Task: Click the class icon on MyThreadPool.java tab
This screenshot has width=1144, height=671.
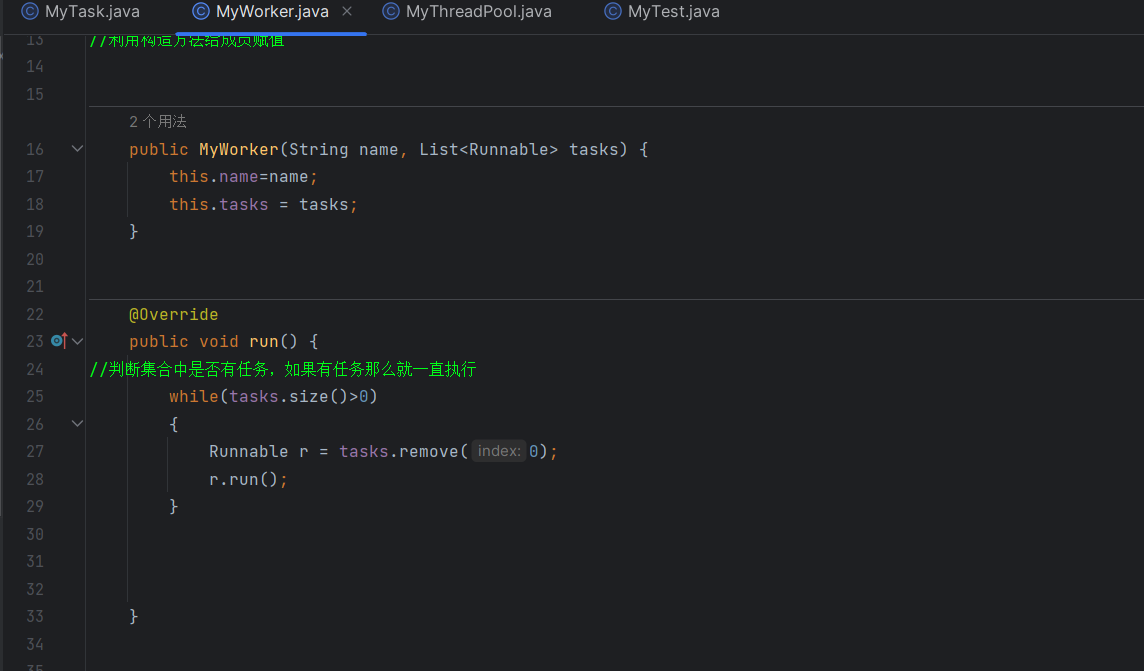Action: [x=391, y=12]
